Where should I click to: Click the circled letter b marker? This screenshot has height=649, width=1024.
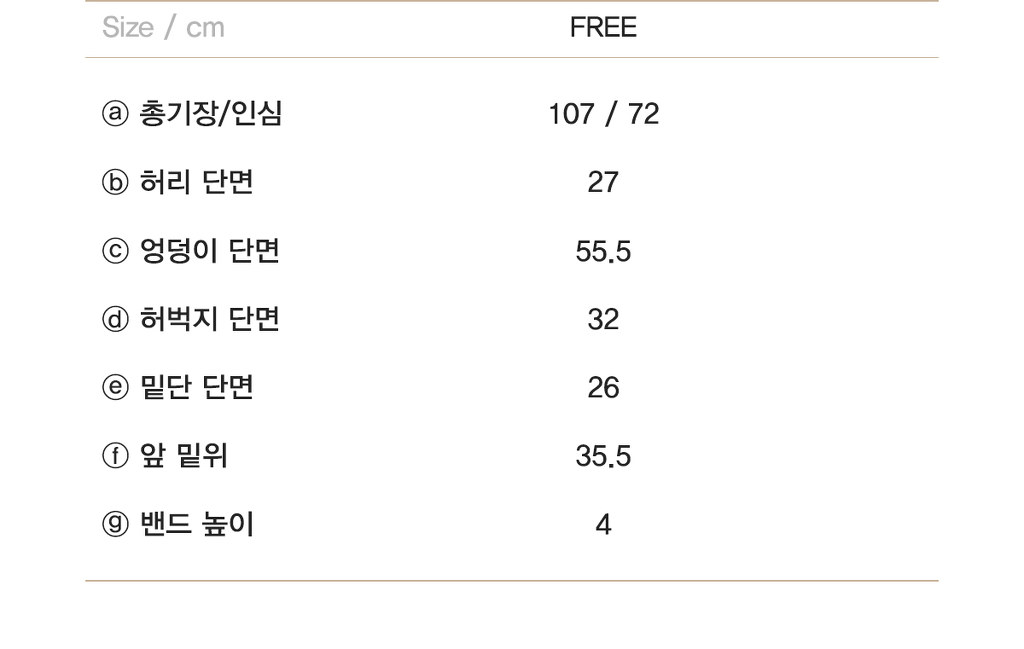coord(115,182)
